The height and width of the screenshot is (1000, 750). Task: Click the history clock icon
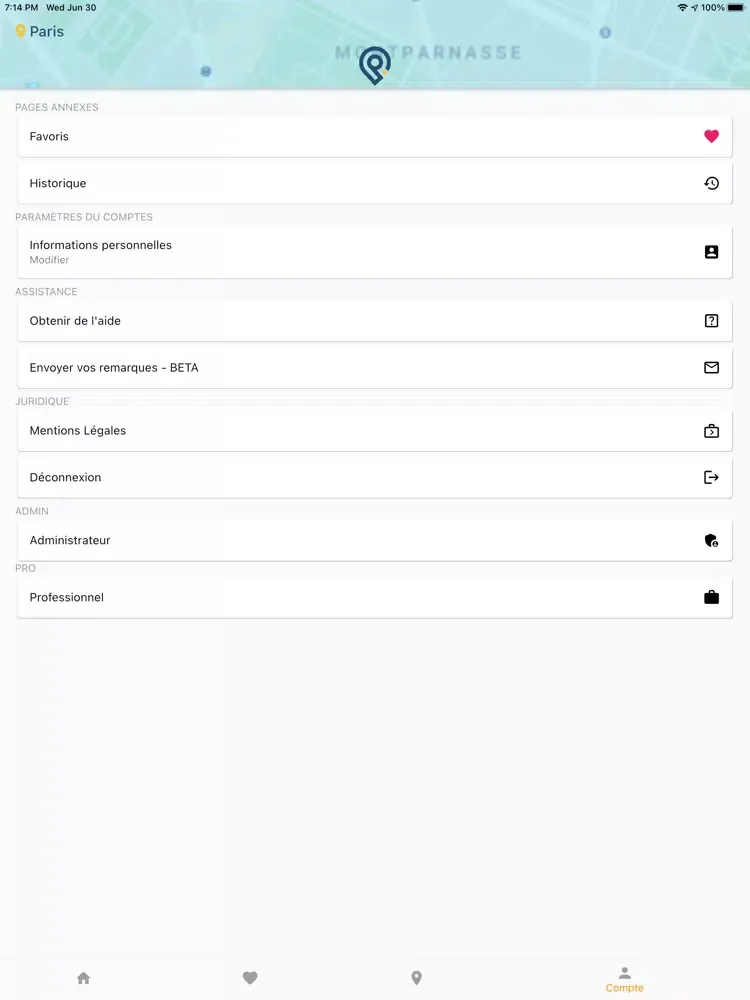point(711,183)
